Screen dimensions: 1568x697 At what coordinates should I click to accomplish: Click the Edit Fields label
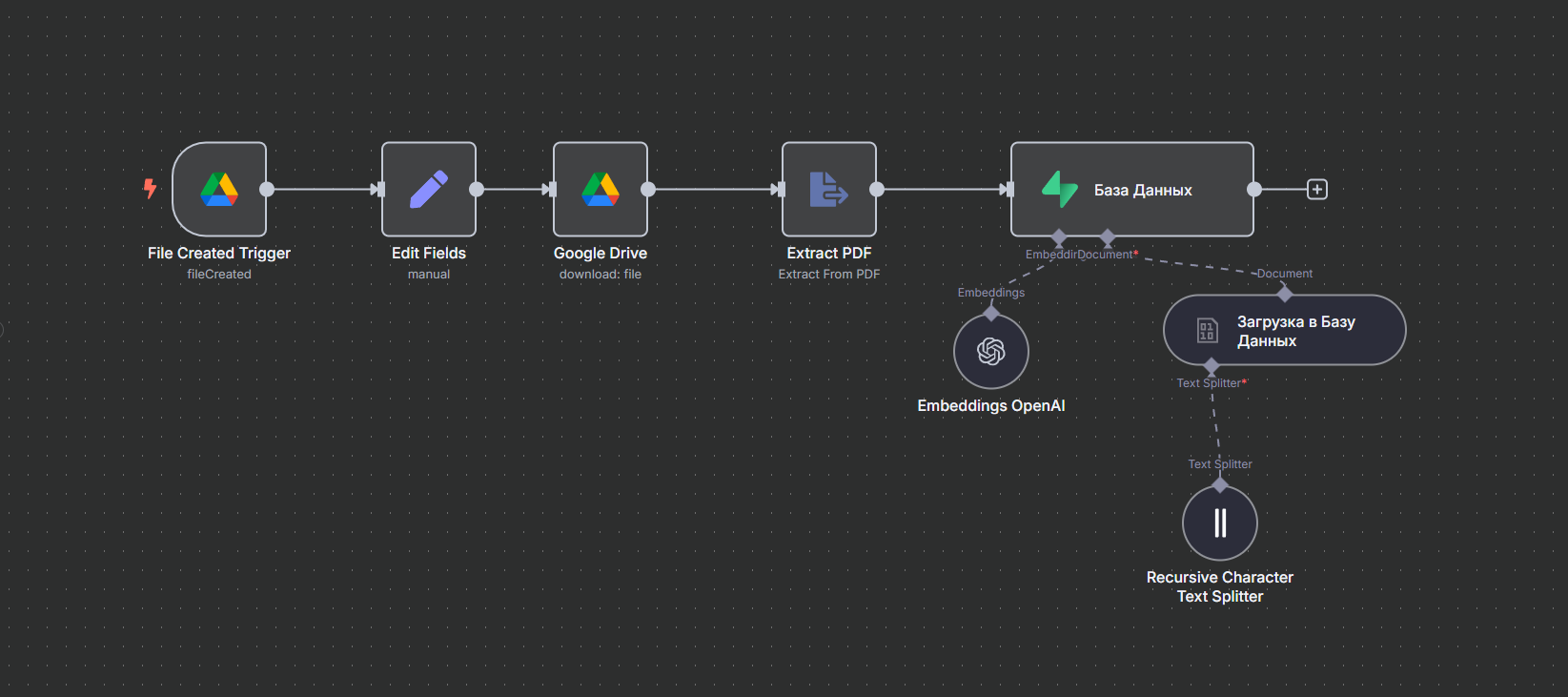(429, 253)
